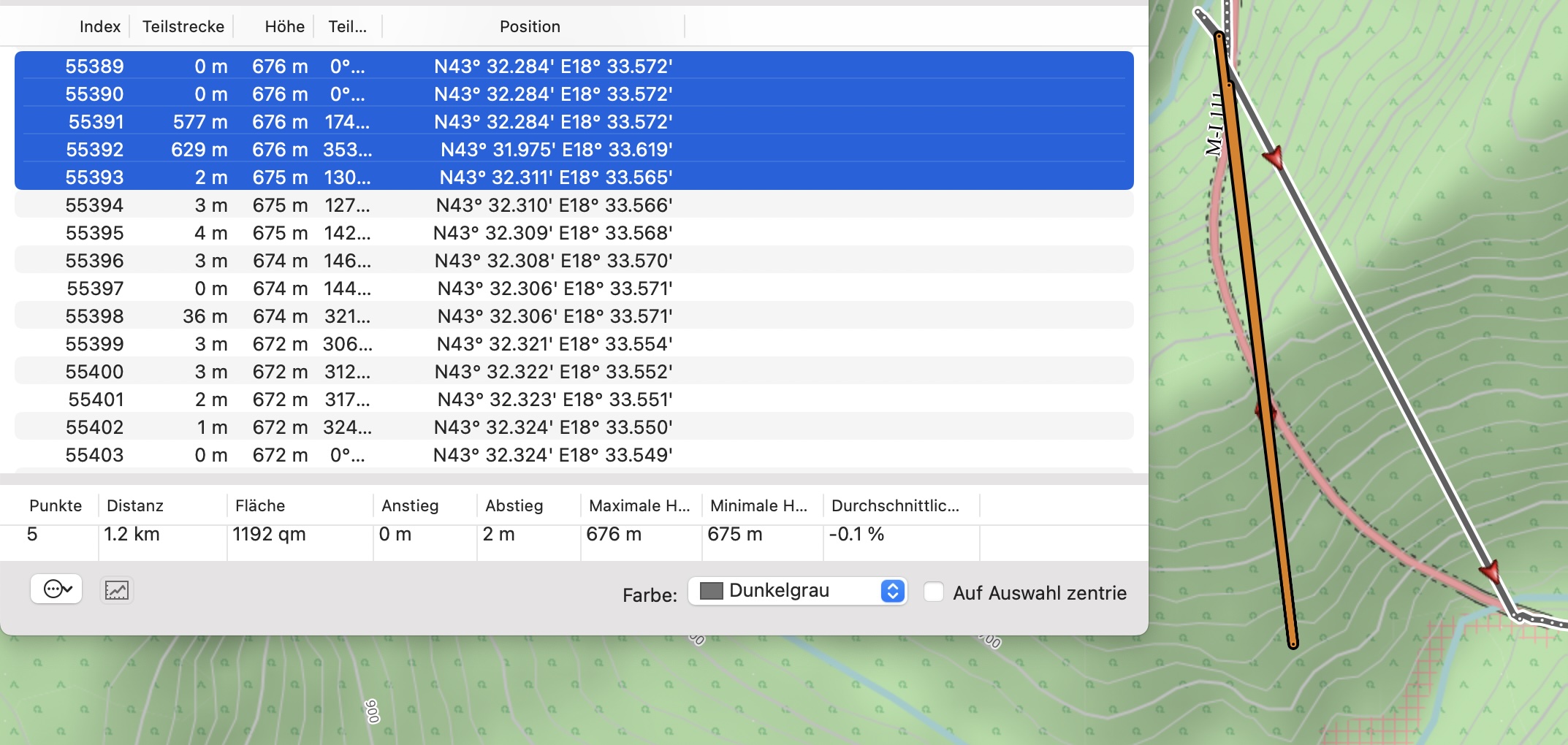Click the lower red direction arrow near track end
The image size is (1568, 745).
pyautogui.click(x=1490, y=570)
